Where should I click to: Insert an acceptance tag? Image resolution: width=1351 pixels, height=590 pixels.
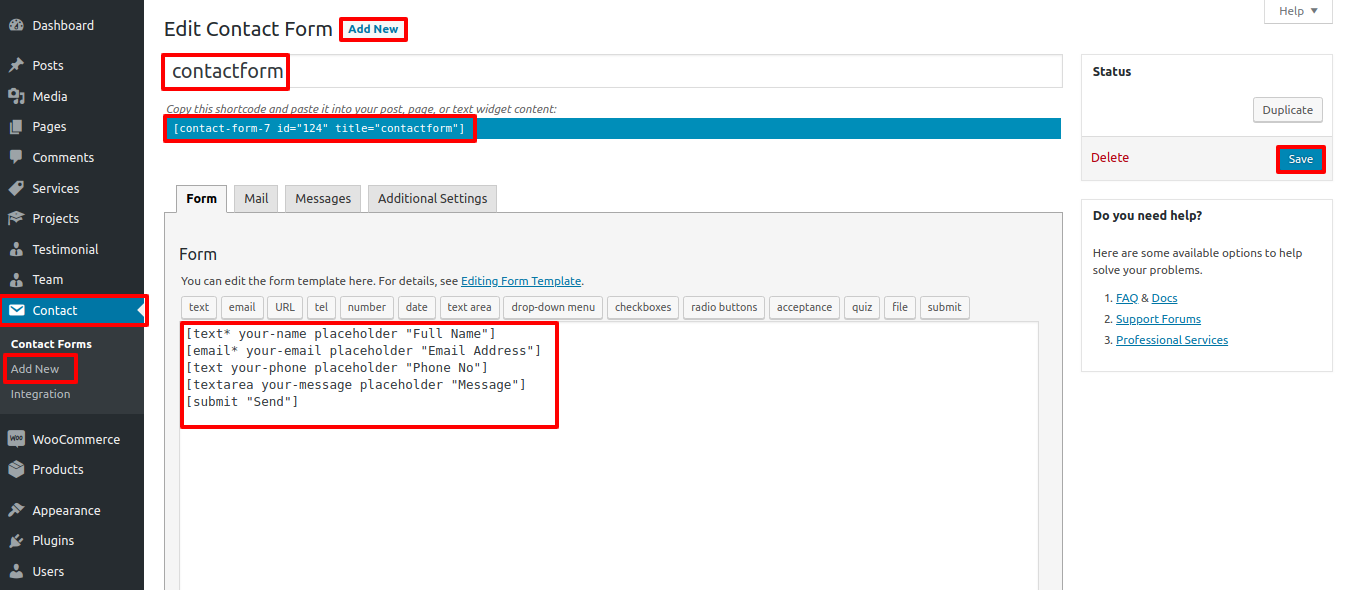[x=804, y=307]
